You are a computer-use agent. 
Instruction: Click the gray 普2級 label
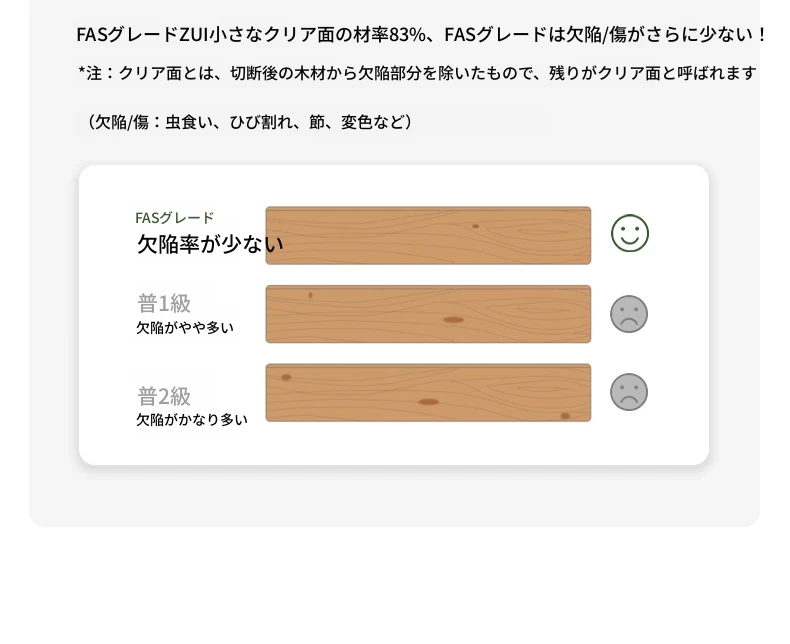[x=164, y=396]
